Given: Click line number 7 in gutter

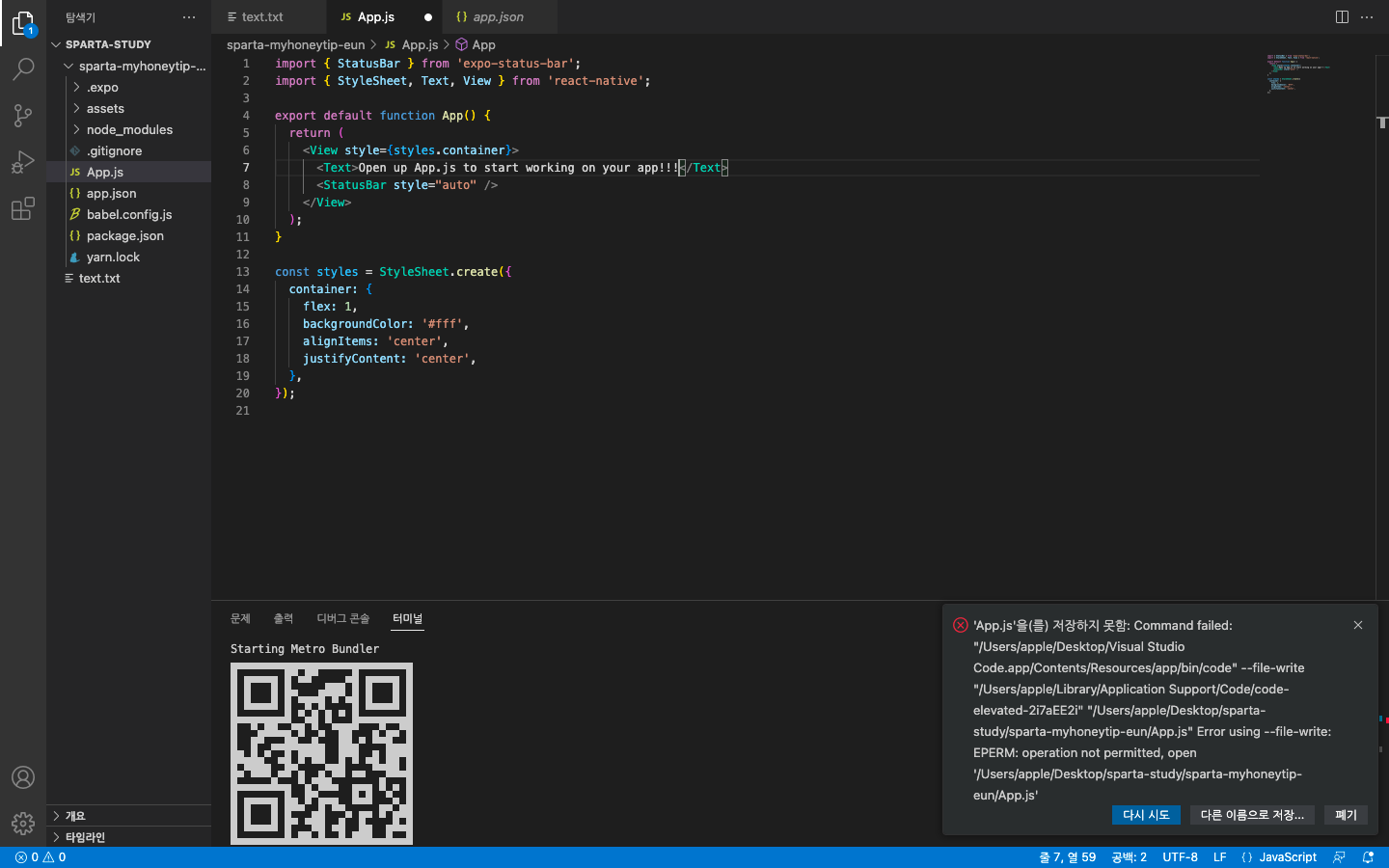Looking at the screenshot, I should [246, 168].
